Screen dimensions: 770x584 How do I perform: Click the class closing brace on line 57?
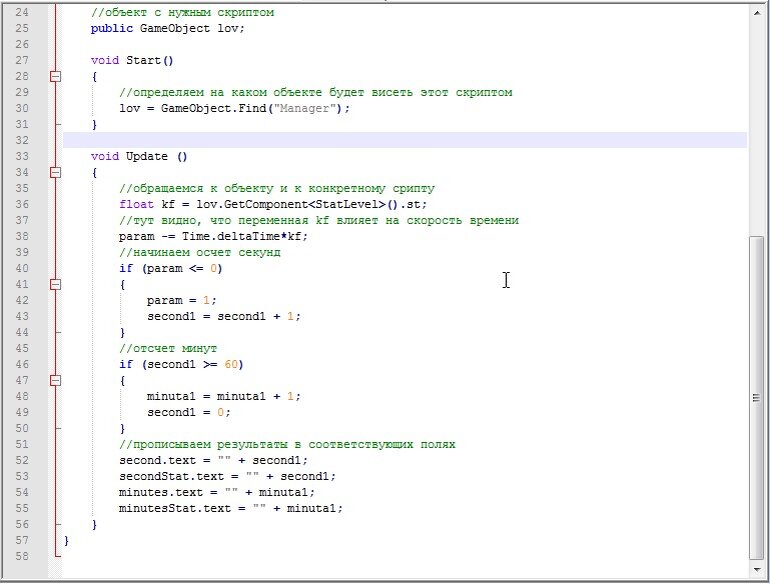coord(66,541)
